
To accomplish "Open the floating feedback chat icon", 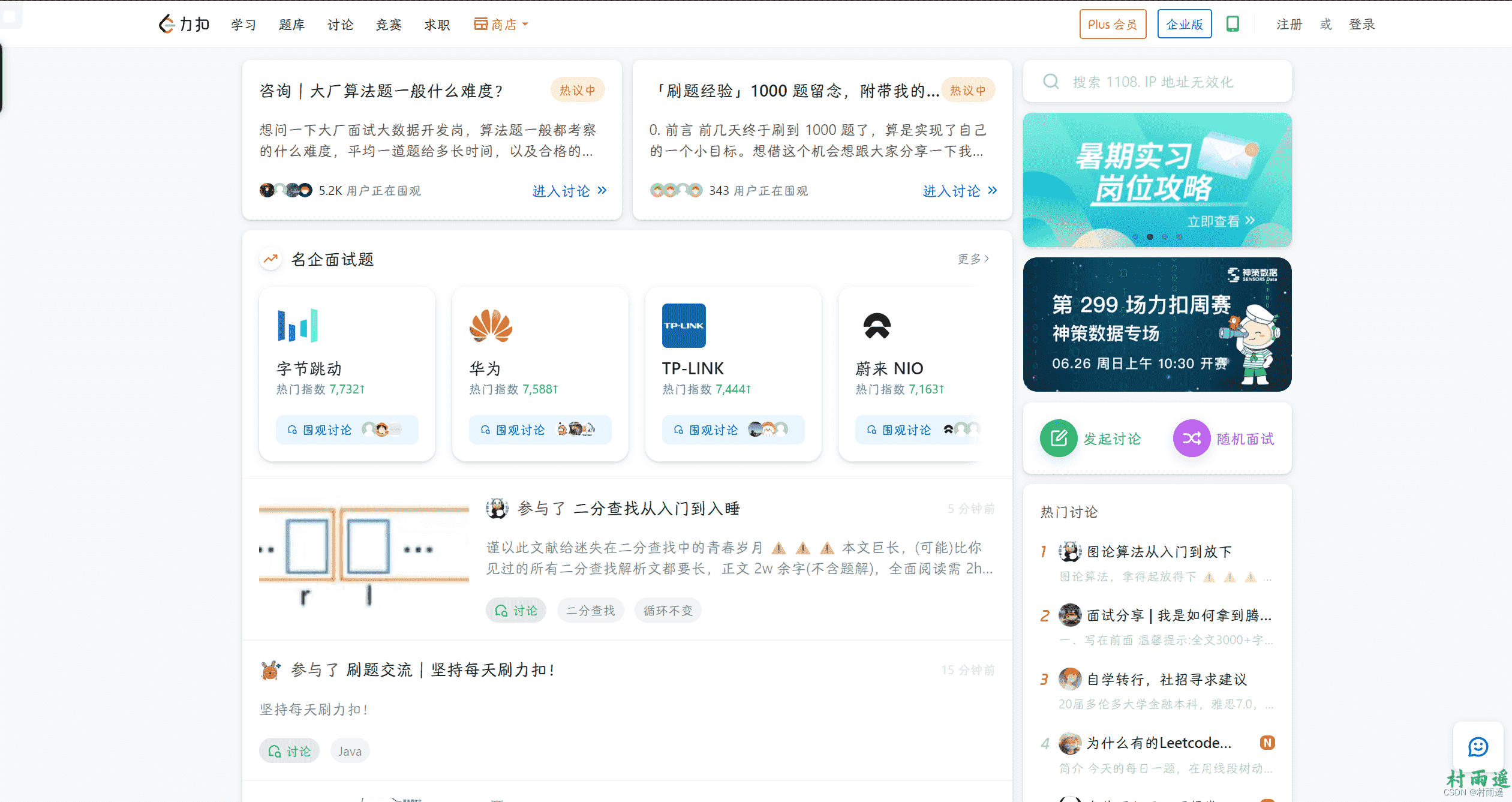I will 1478,747.
